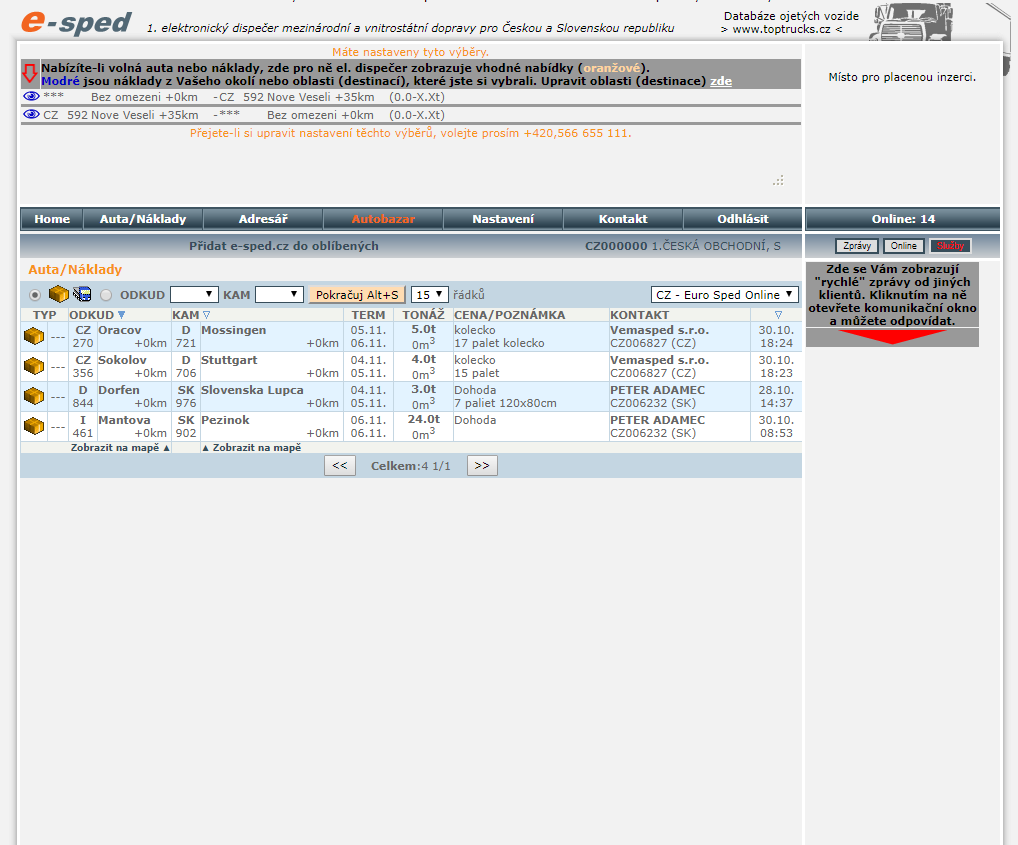
Task: Click tonnage value 24.0t
Action: click(423, 419)
